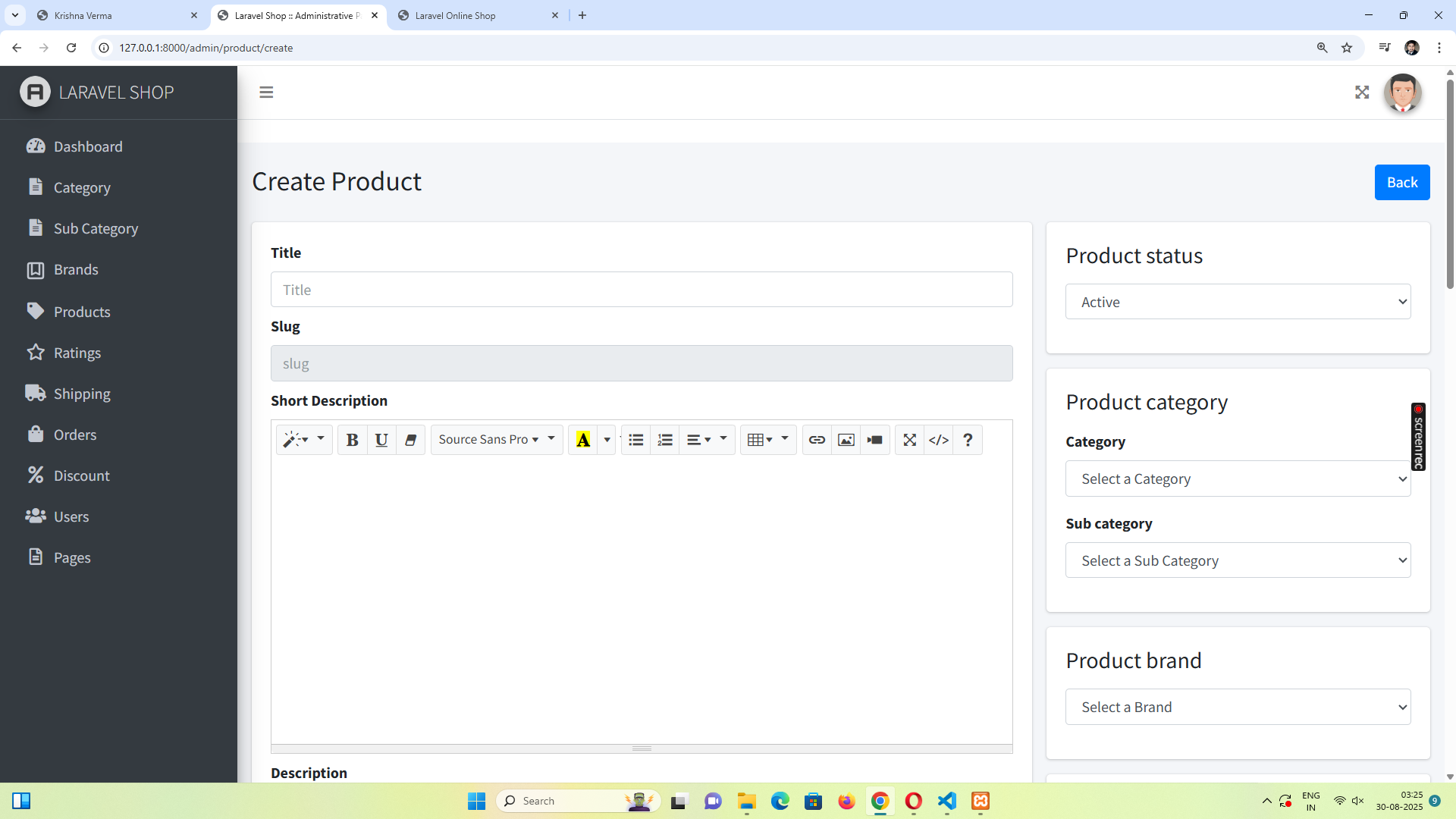This screenshot has width=1456, height=819.
Task: Go back in browser history
Action: 17,48
